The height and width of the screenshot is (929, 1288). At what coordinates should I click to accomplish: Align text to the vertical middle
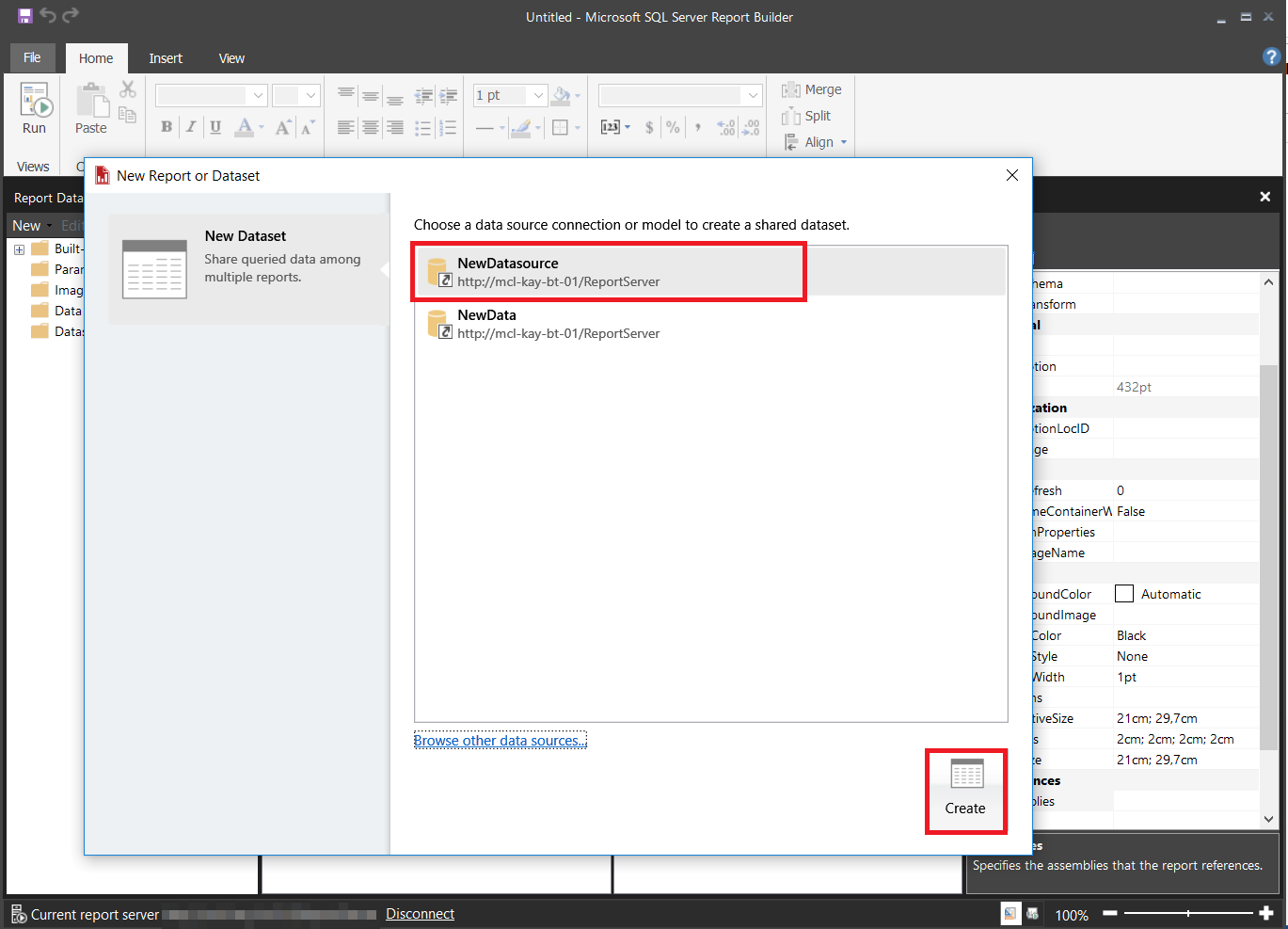pyautogui.click(x=371, y=95)
